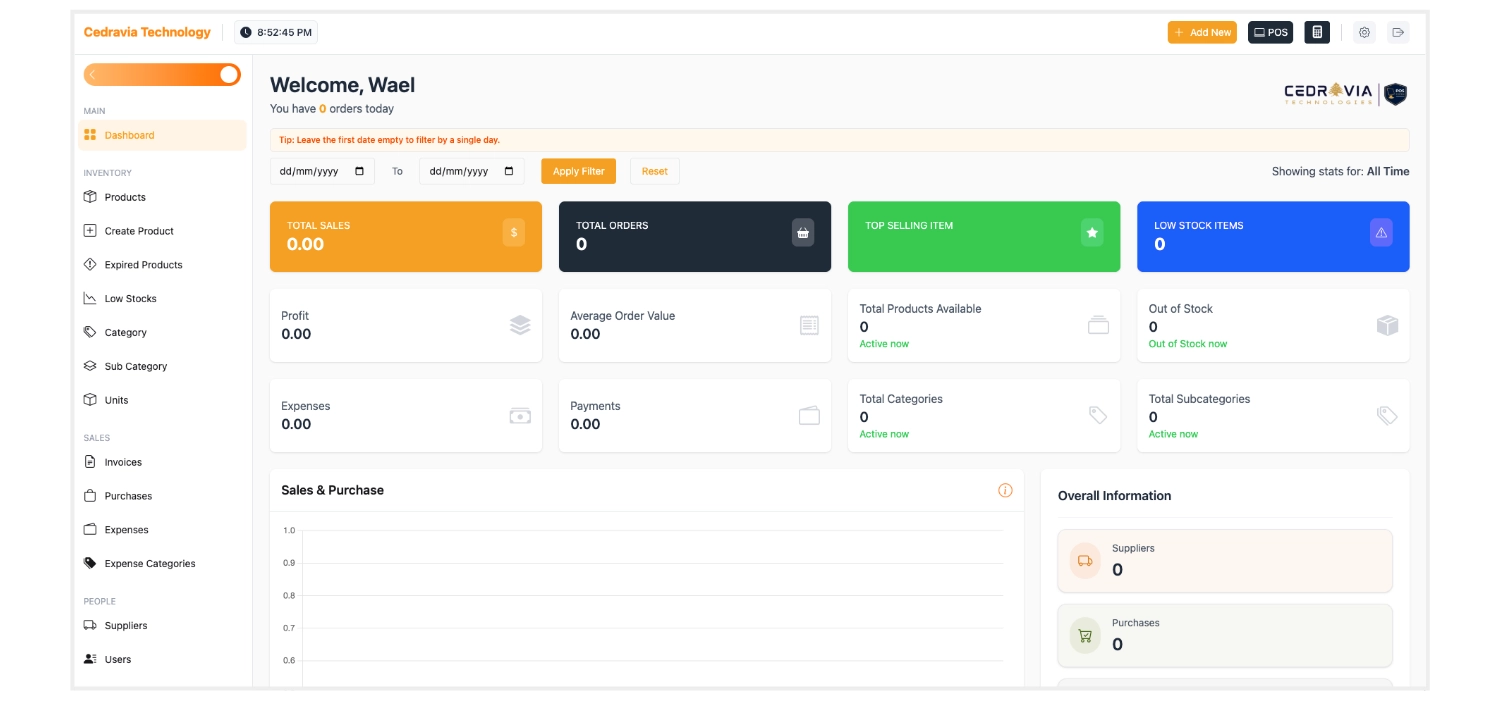Click the Sales & Purchase info icon
1500x701 pixels.
[x=1005, y=490]
